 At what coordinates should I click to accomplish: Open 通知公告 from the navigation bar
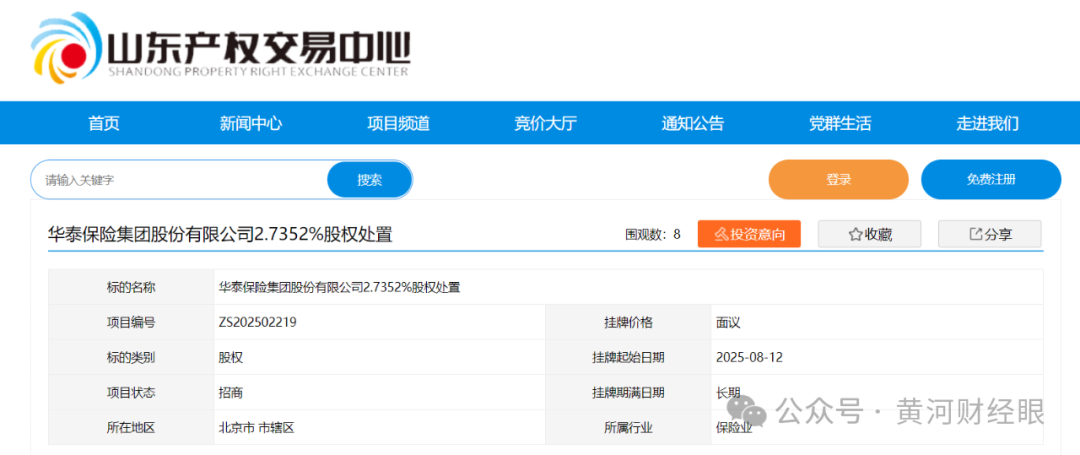point(693,124)
